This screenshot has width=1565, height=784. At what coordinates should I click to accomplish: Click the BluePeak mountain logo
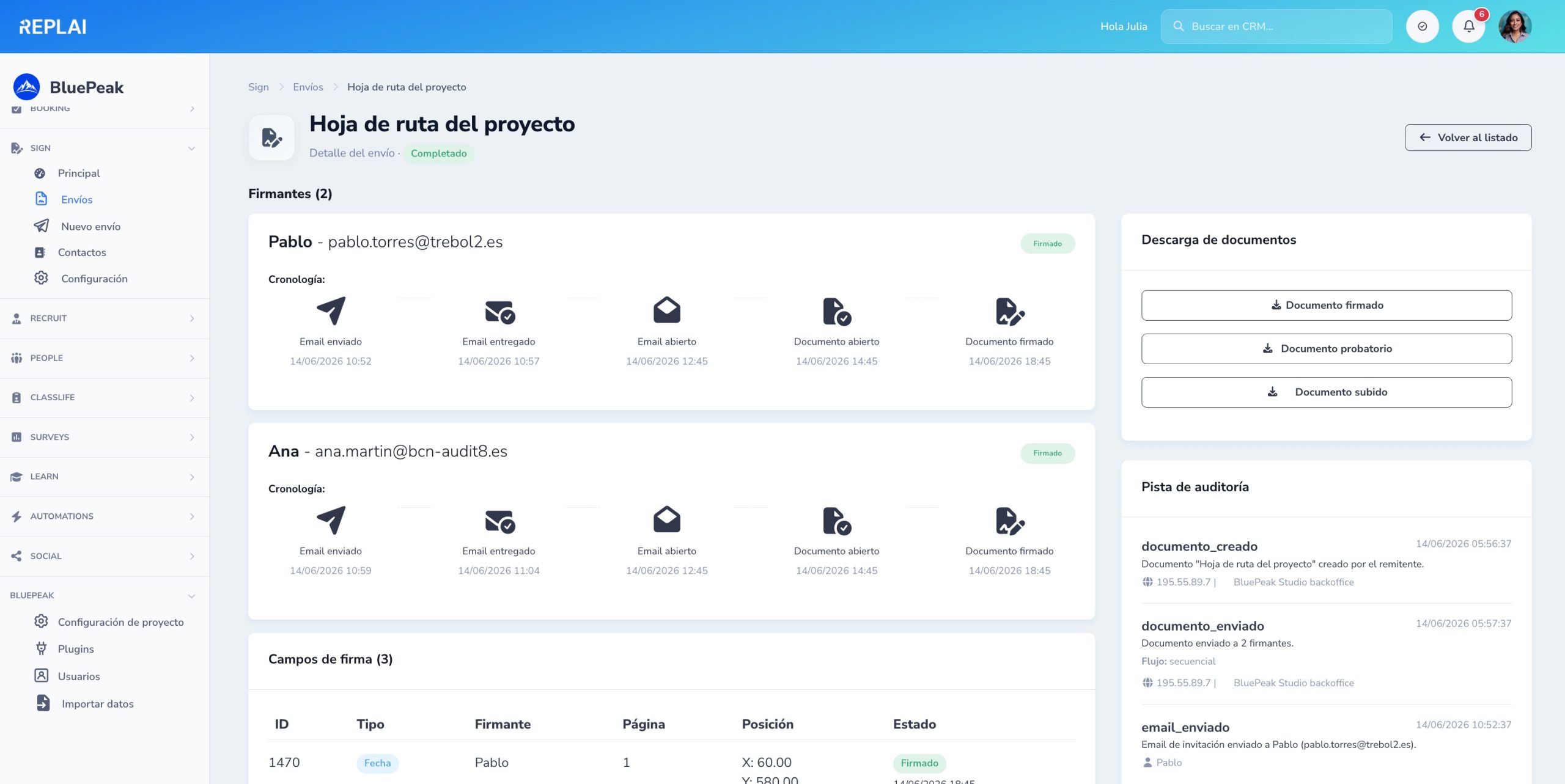[x=26, y=87]
